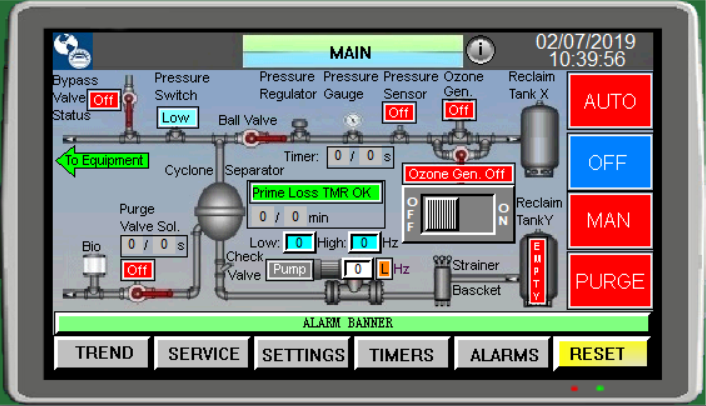Click the green Alarm Banner bar
The width and height of the screenshot is (706, 406).
coord(351,323)
